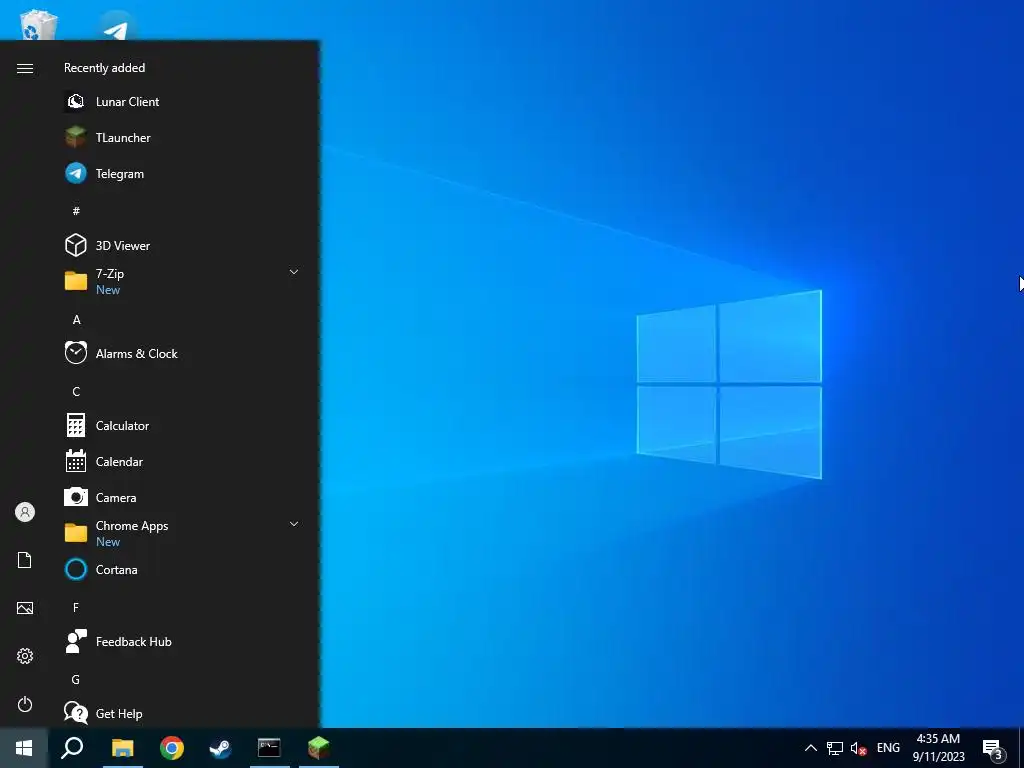Screen dimensions: 1024x768
Task: Click the Windows Start button
Action: (24, 748)
